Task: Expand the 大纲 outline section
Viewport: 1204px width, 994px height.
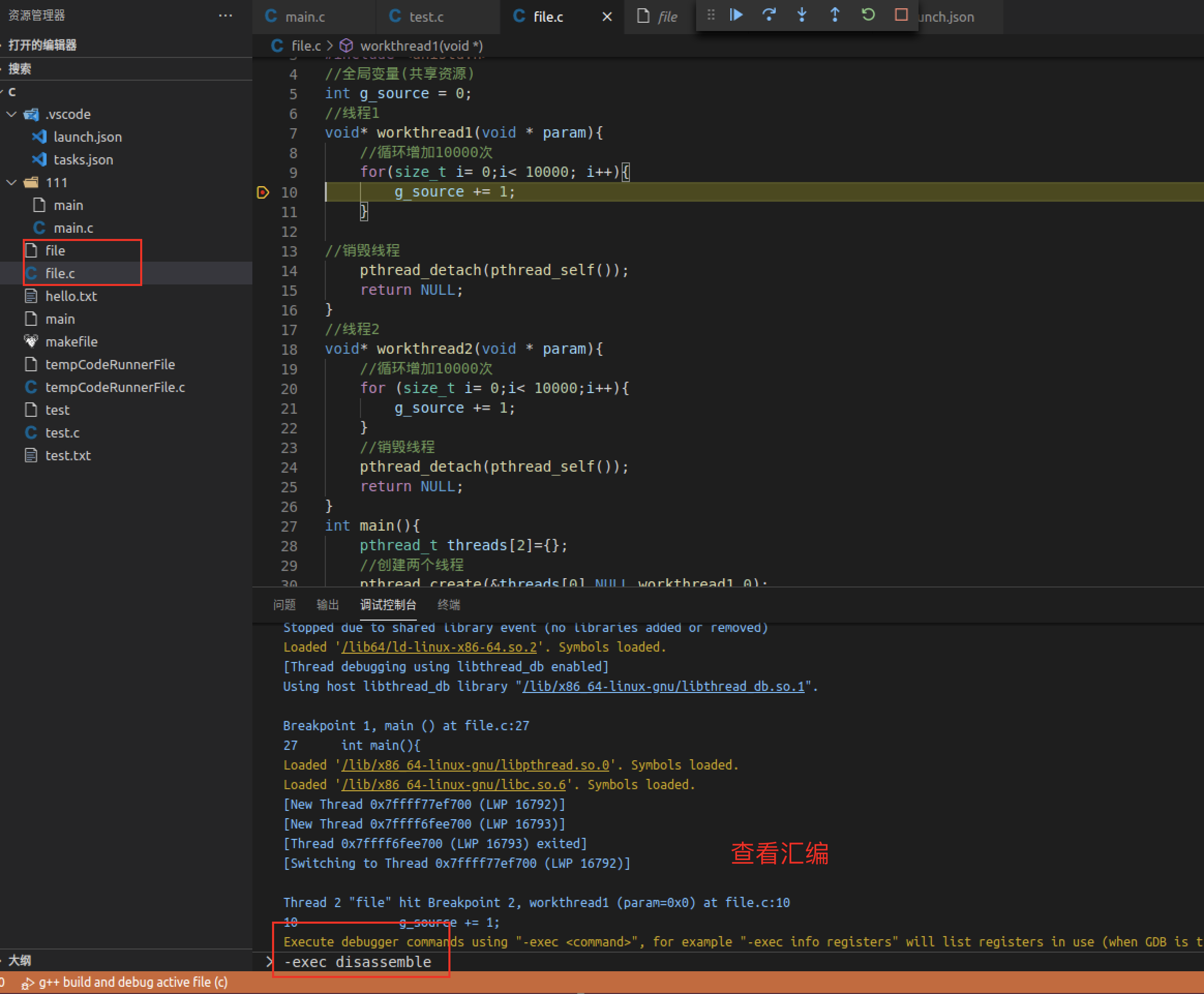Action: click(20, 960)
